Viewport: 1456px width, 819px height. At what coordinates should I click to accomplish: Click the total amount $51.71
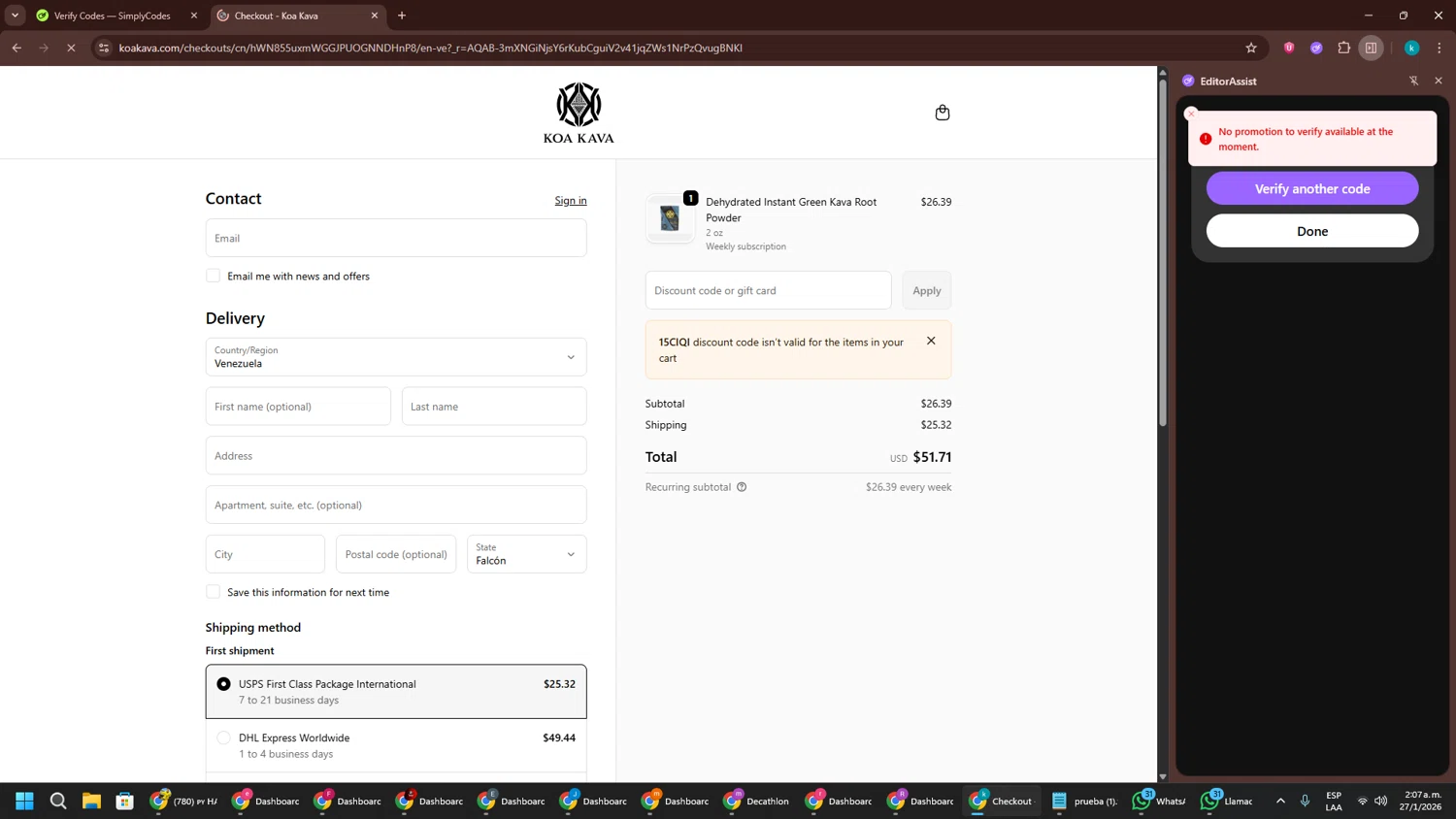click(x=932, y=457)
